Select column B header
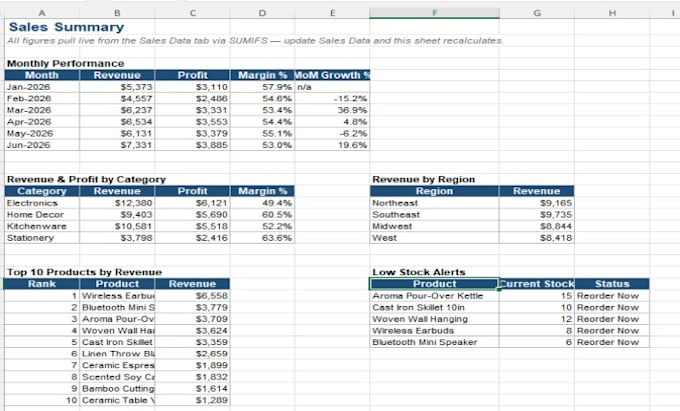Viewport: 680px width, 411px height. click(x=117, y=13)
